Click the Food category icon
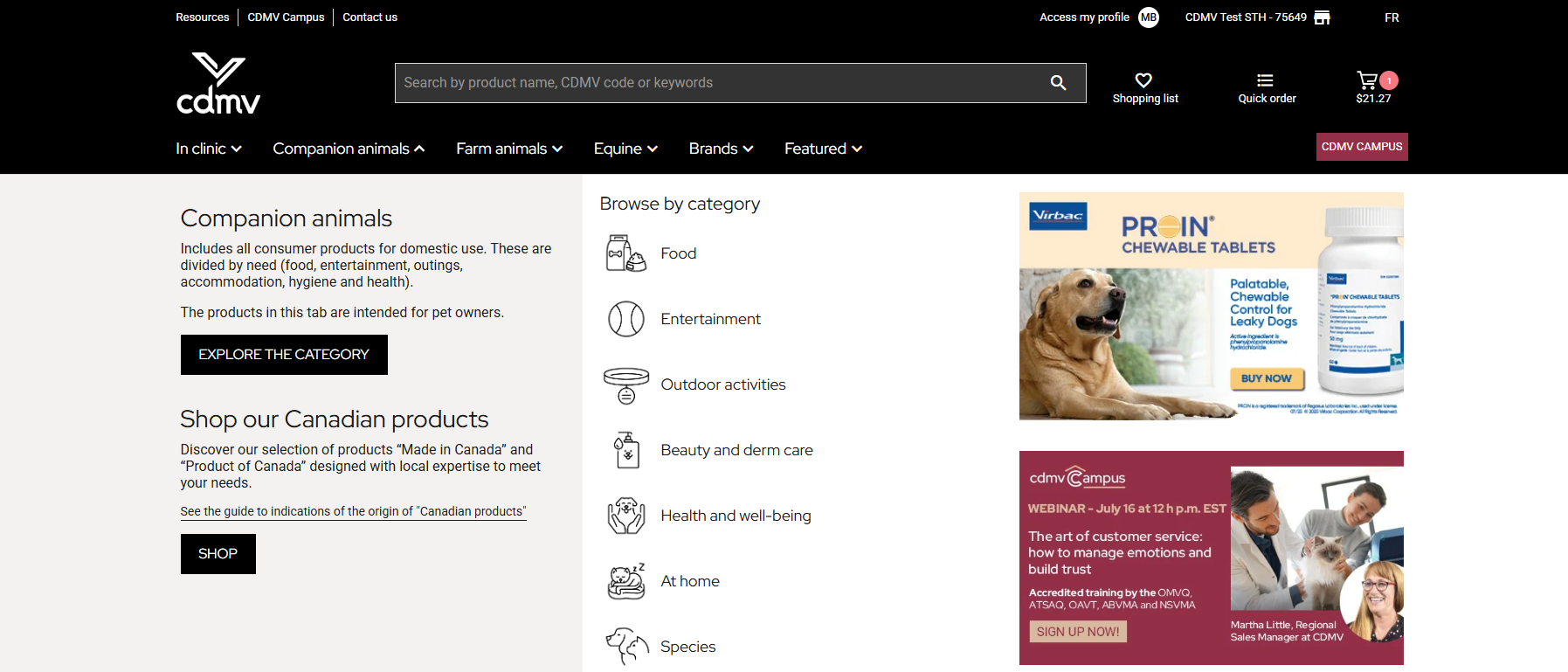This screenshot has width=1568, height=672. click(x=626, y=253)
